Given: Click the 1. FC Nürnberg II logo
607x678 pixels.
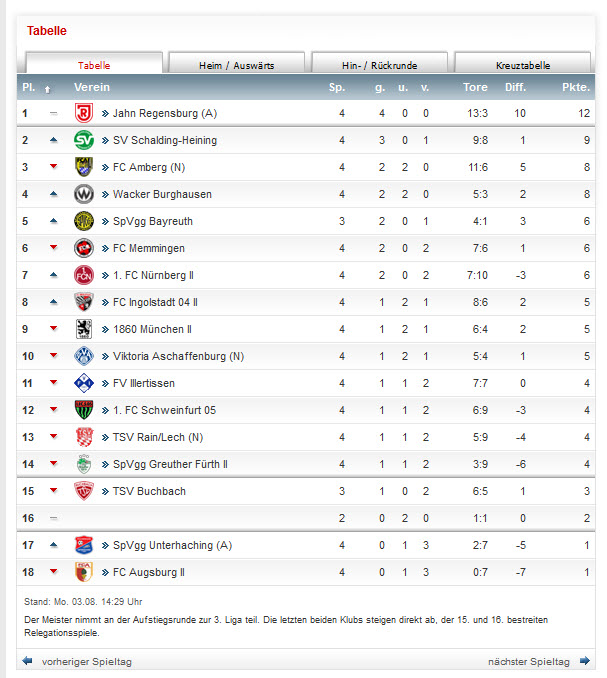Looking at the screenshot, I should click(84, 275).
